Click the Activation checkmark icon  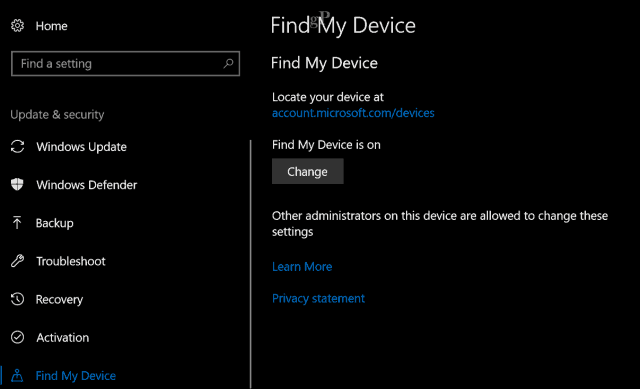coord(17,337)
